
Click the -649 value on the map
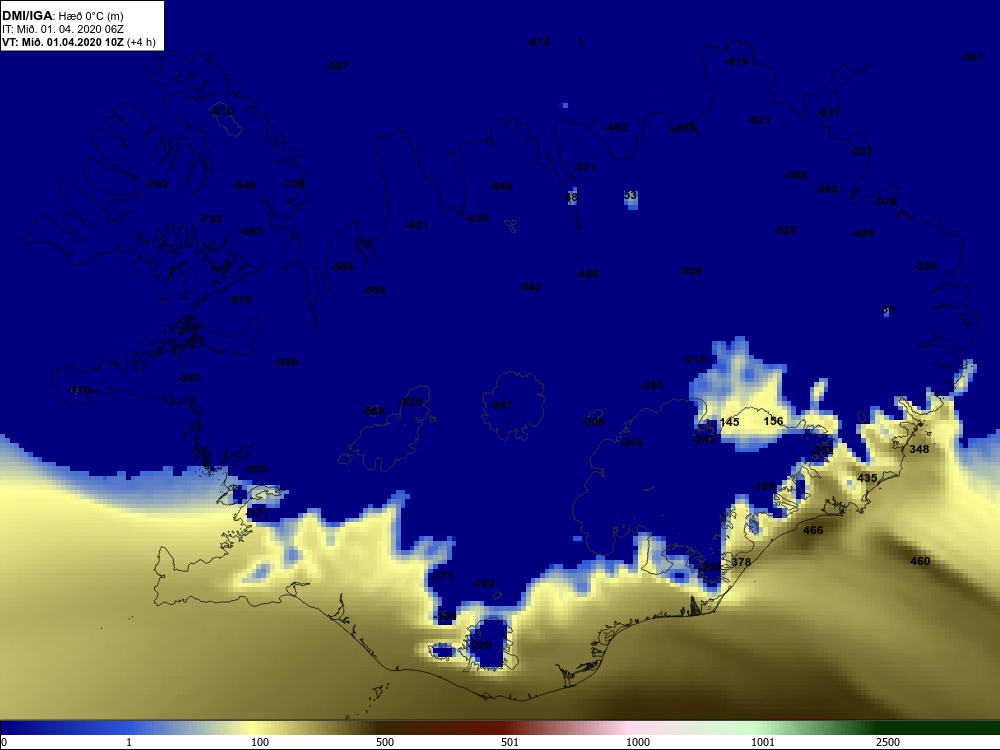tap(244, 185)
